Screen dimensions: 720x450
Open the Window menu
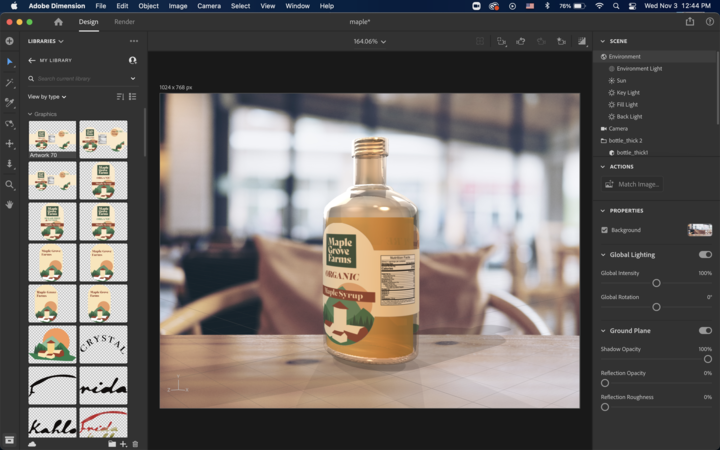pyautogui.click(x=297, y=6)
